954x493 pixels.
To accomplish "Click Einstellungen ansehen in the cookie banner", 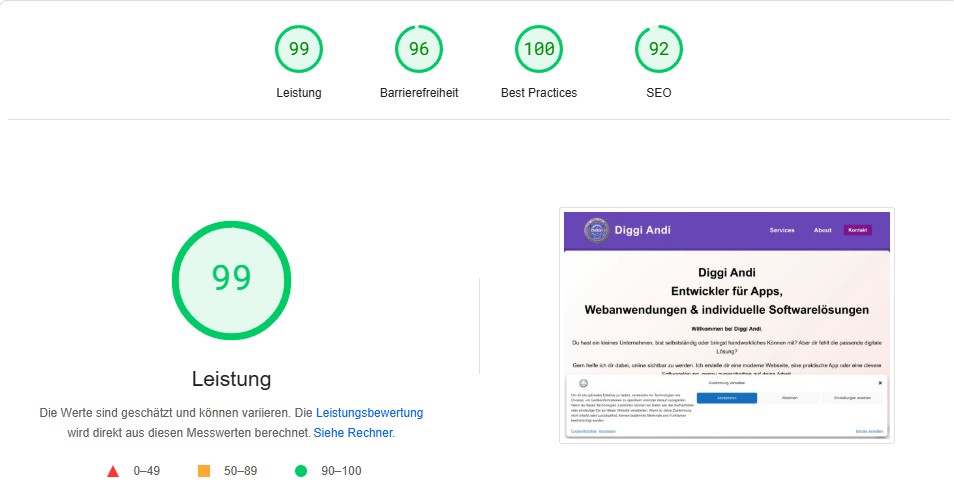I will 853,398.
